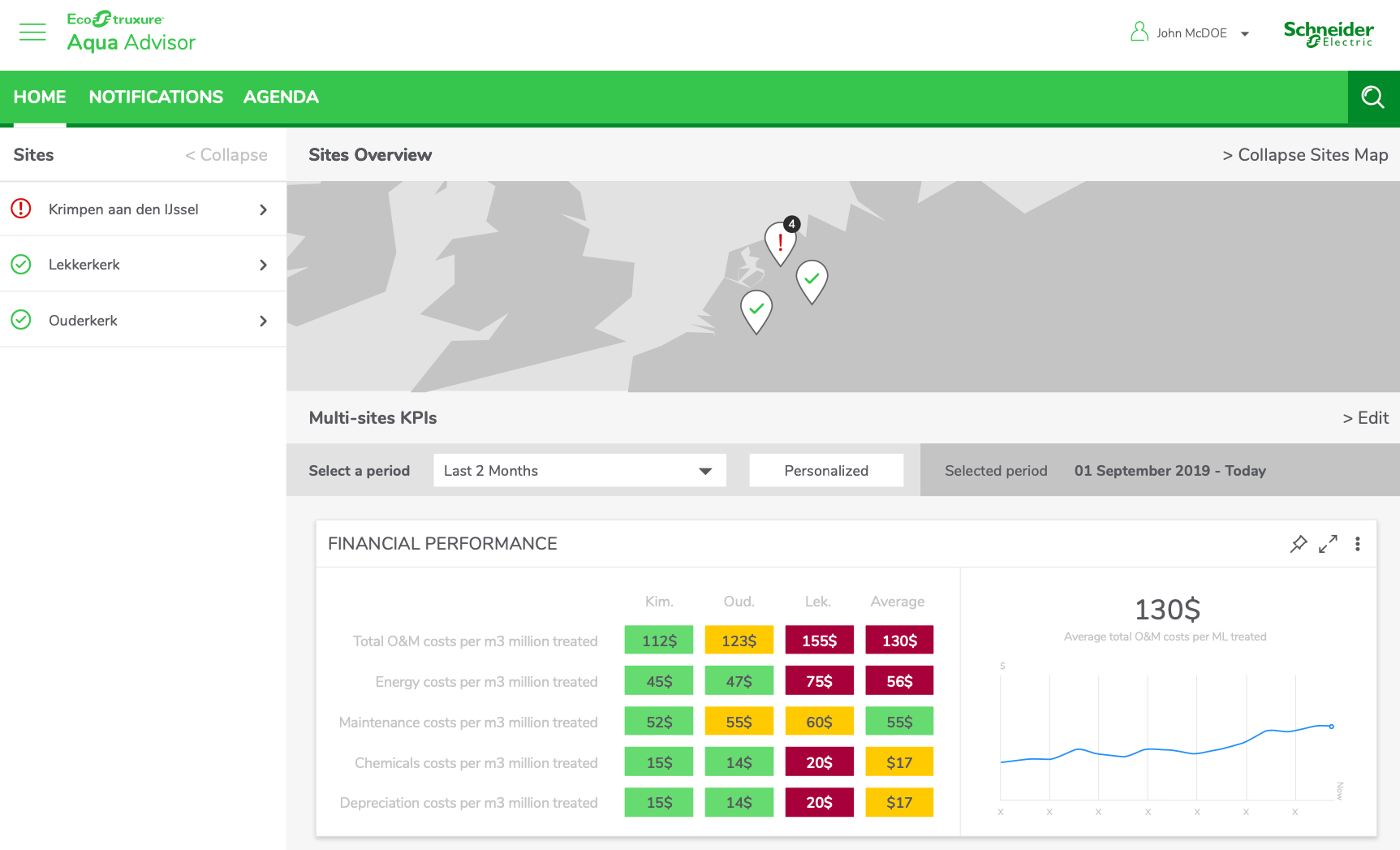
Task: Click the Kim. column header
Action: (659, 602)
